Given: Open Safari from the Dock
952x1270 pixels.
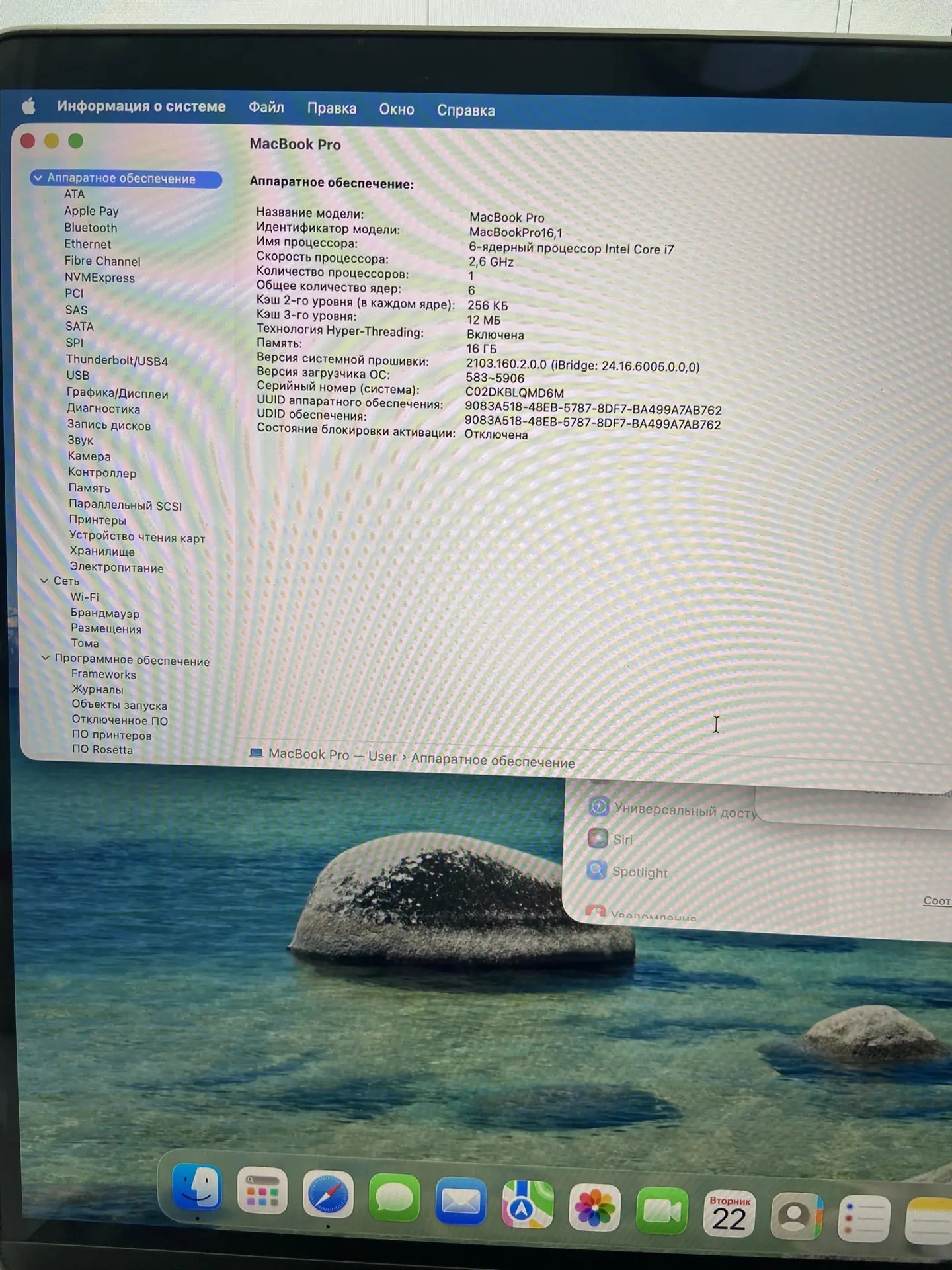Looking at the screenshot, I should pyautogui.click(x=328, y=1195).
